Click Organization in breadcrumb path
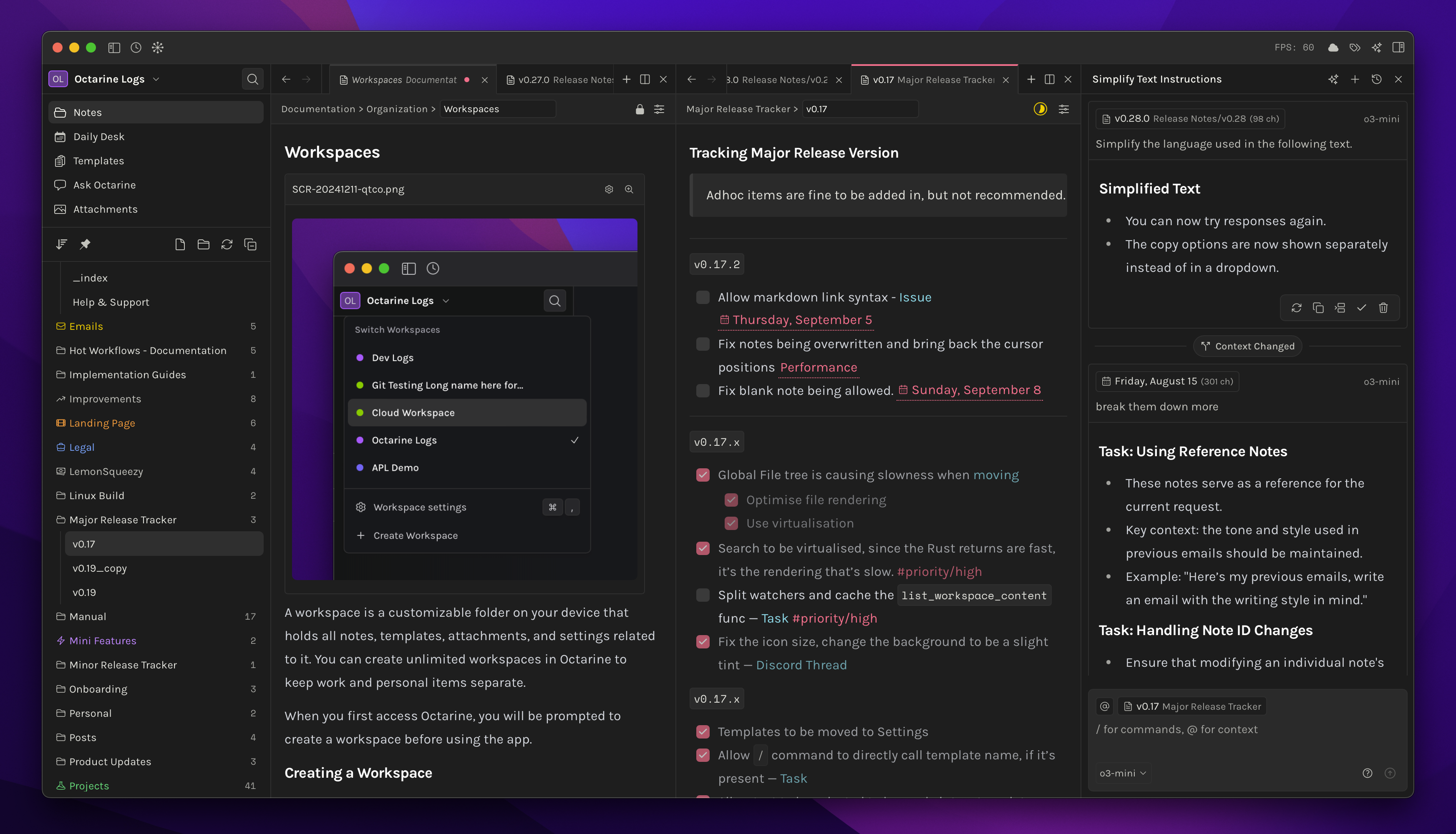 397,109
